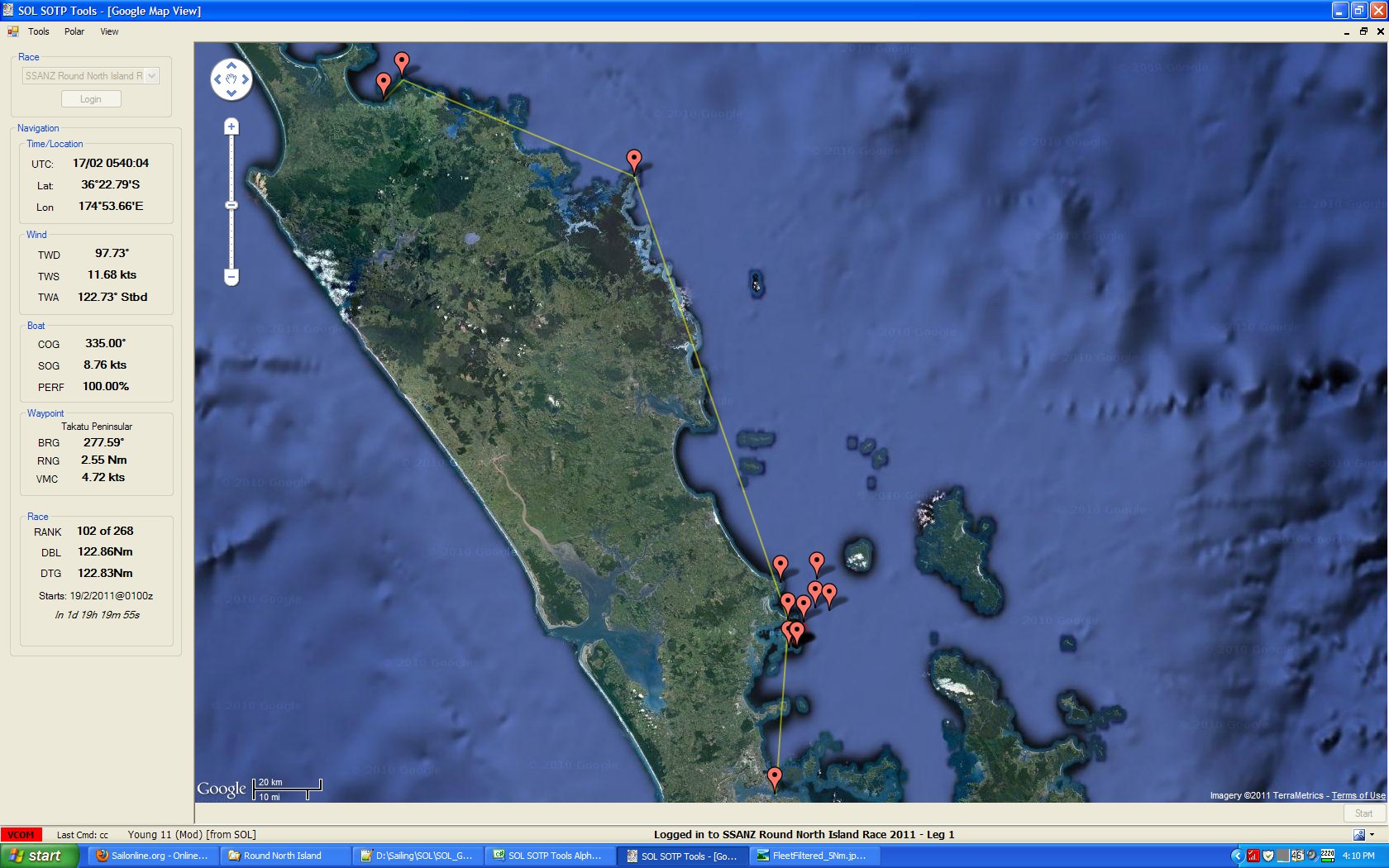Select the marker at the route's northeast corner
1389x868 pixels.
pyautogui.click(x=634, y=160)
